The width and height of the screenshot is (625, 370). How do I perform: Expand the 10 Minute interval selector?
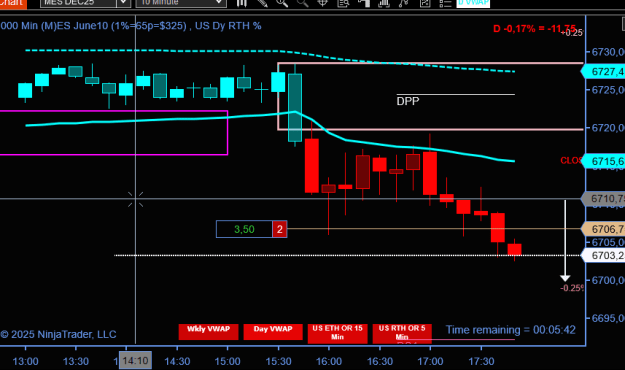point(181,3)
